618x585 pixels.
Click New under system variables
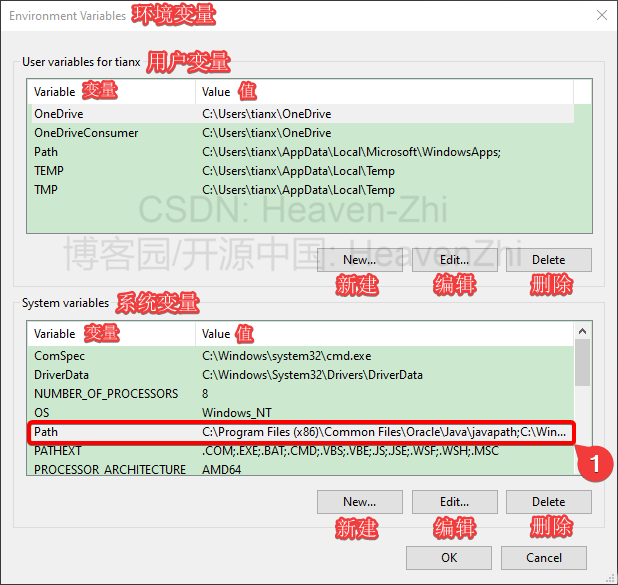(359, 502)
